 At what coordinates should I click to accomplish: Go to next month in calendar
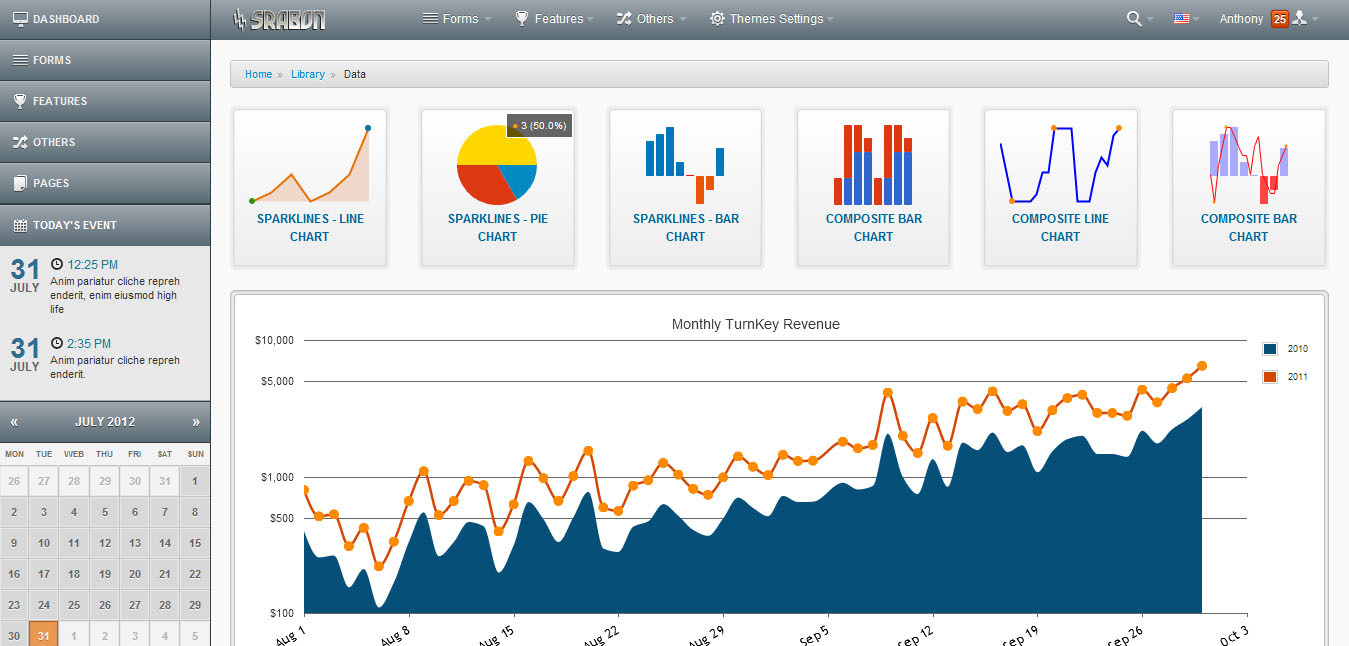pyautogui.click(x=196, y=422)
